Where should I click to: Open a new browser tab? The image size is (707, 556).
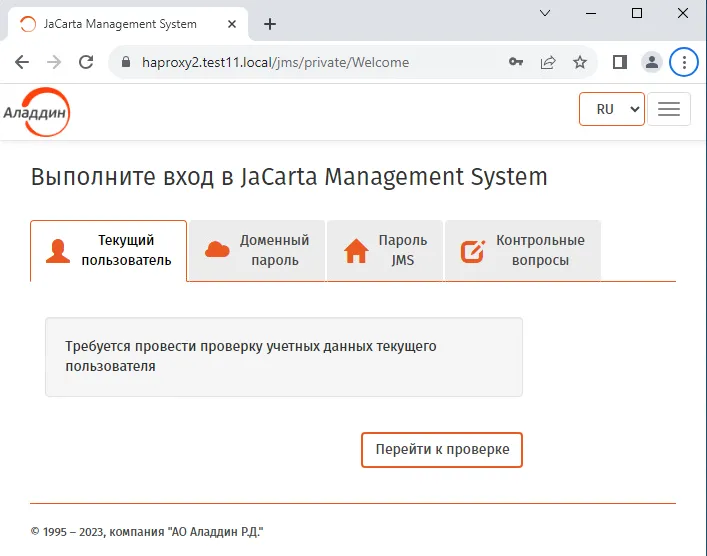(x=270, y=24)
